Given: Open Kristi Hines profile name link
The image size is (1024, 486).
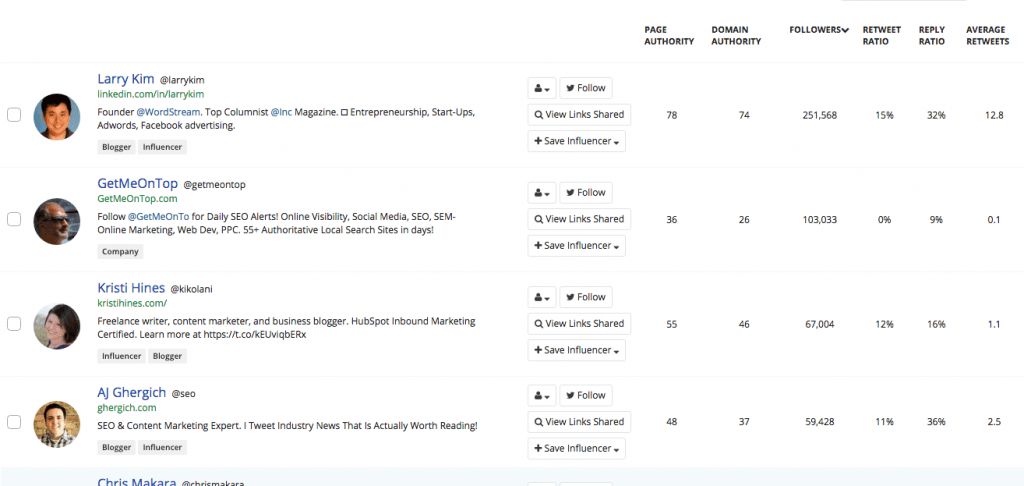Looking at the screenshot, I should point(131,288).
